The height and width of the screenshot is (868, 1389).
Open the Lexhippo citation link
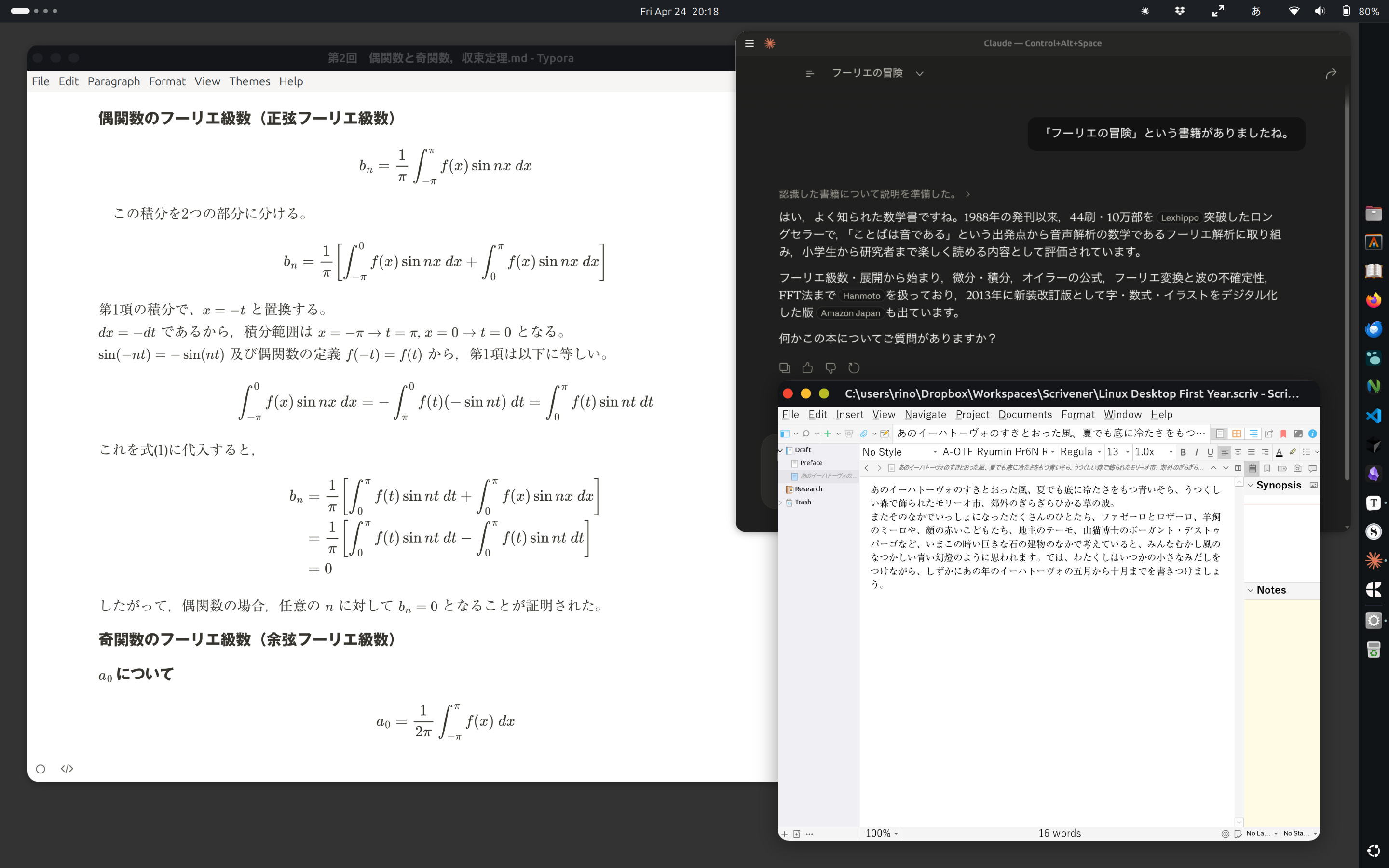coord(1180,217)
